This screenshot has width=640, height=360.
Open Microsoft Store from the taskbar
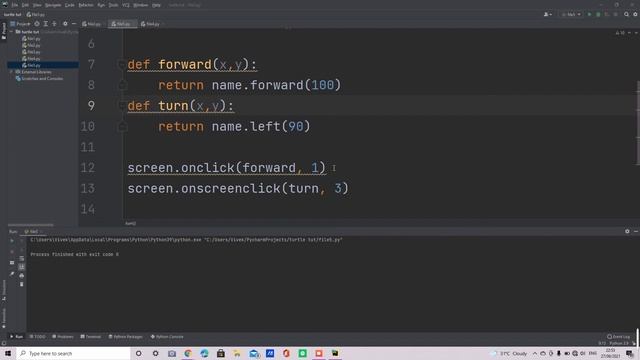pyautogui.click(x=221, y=353)
